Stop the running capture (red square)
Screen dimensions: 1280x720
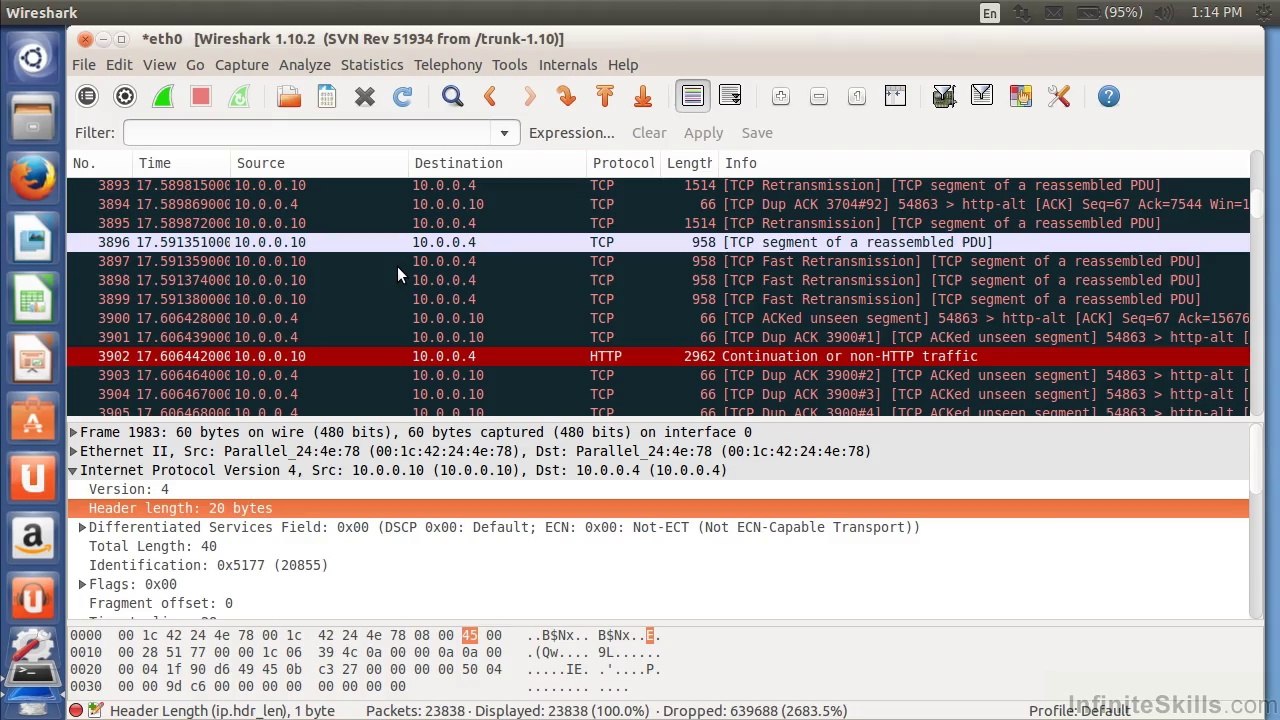point(201,96)
